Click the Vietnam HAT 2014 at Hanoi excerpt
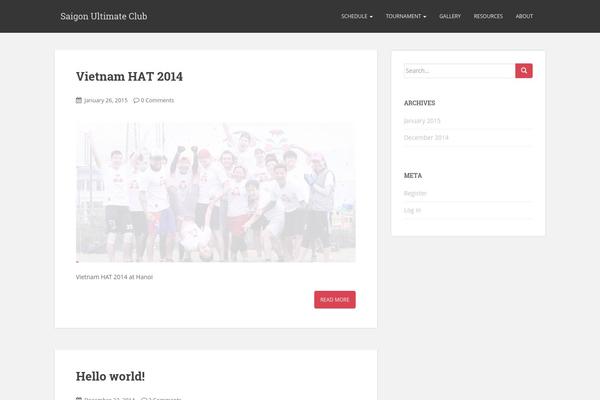Screen dimensions: 600x400 coord(114,277)
